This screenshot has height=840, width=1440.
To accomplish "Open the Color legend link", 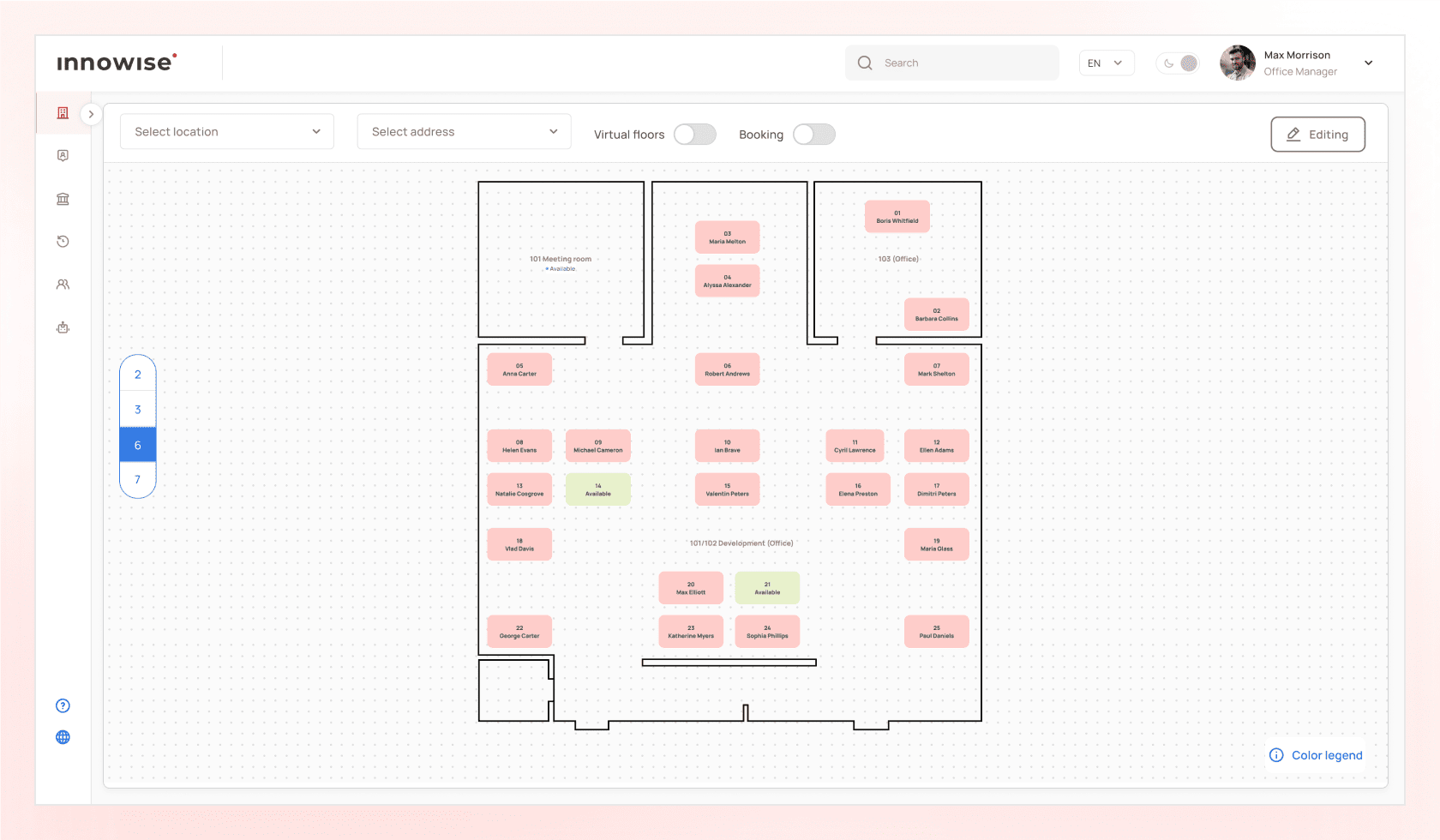I will (1316, 755).
